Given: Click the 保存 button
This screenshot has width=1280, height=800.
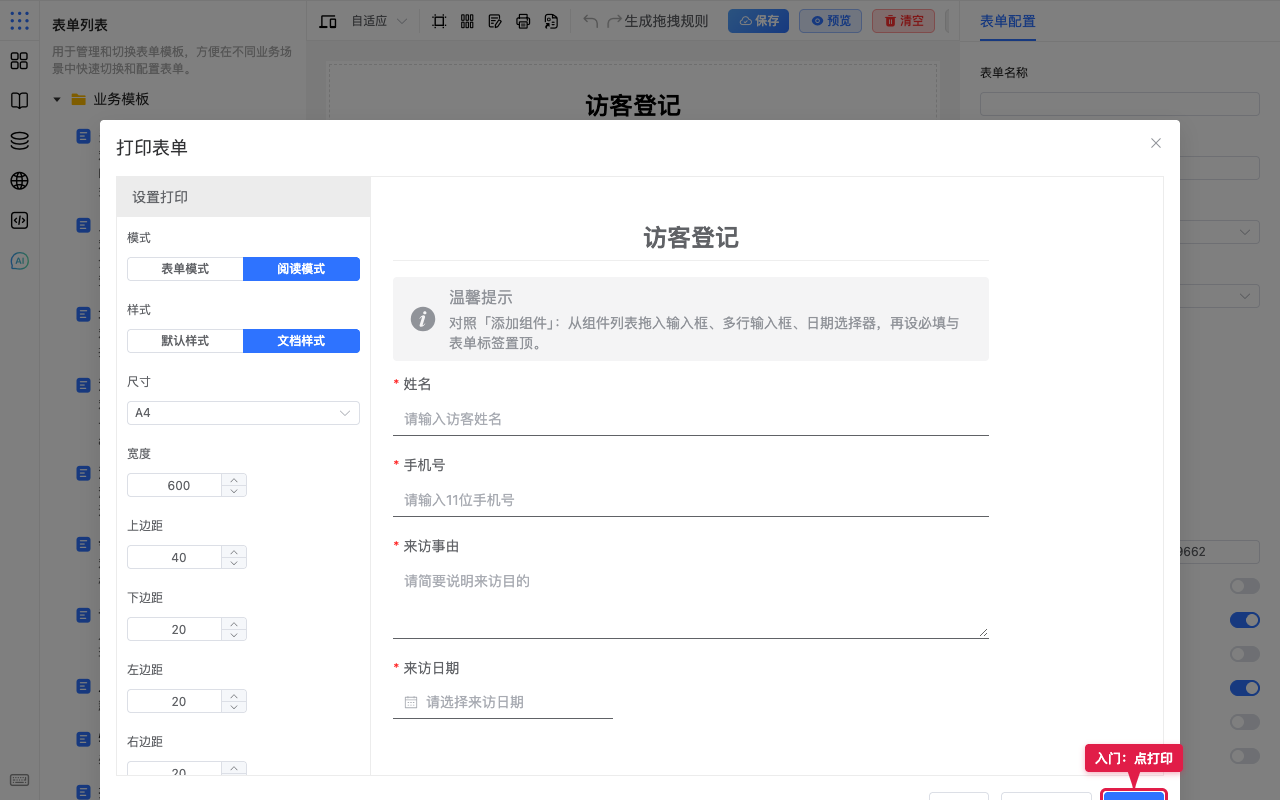Looking at the screenshot, I should 758,21.
